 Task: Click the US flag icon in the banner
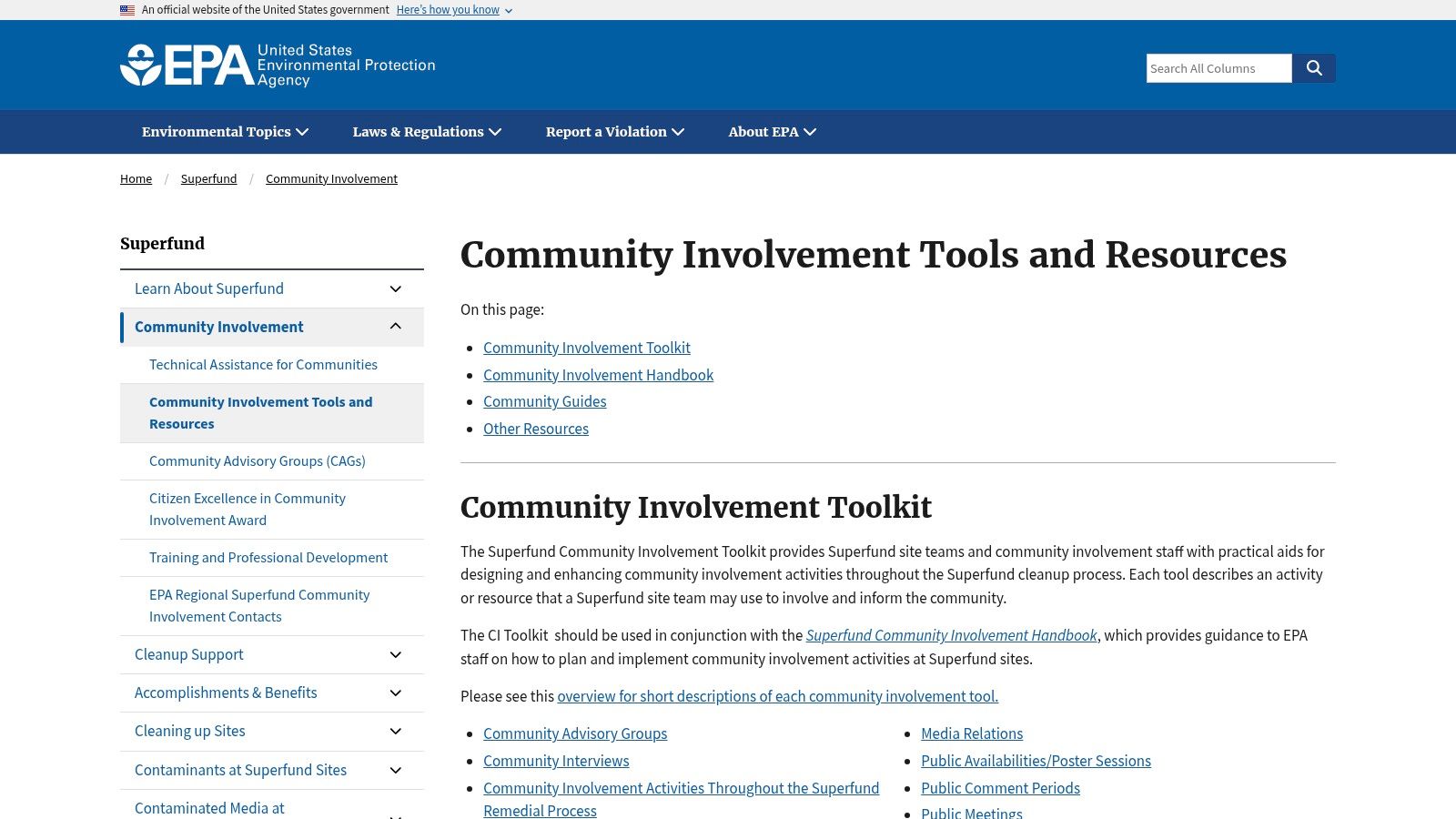tap(127, 10)
